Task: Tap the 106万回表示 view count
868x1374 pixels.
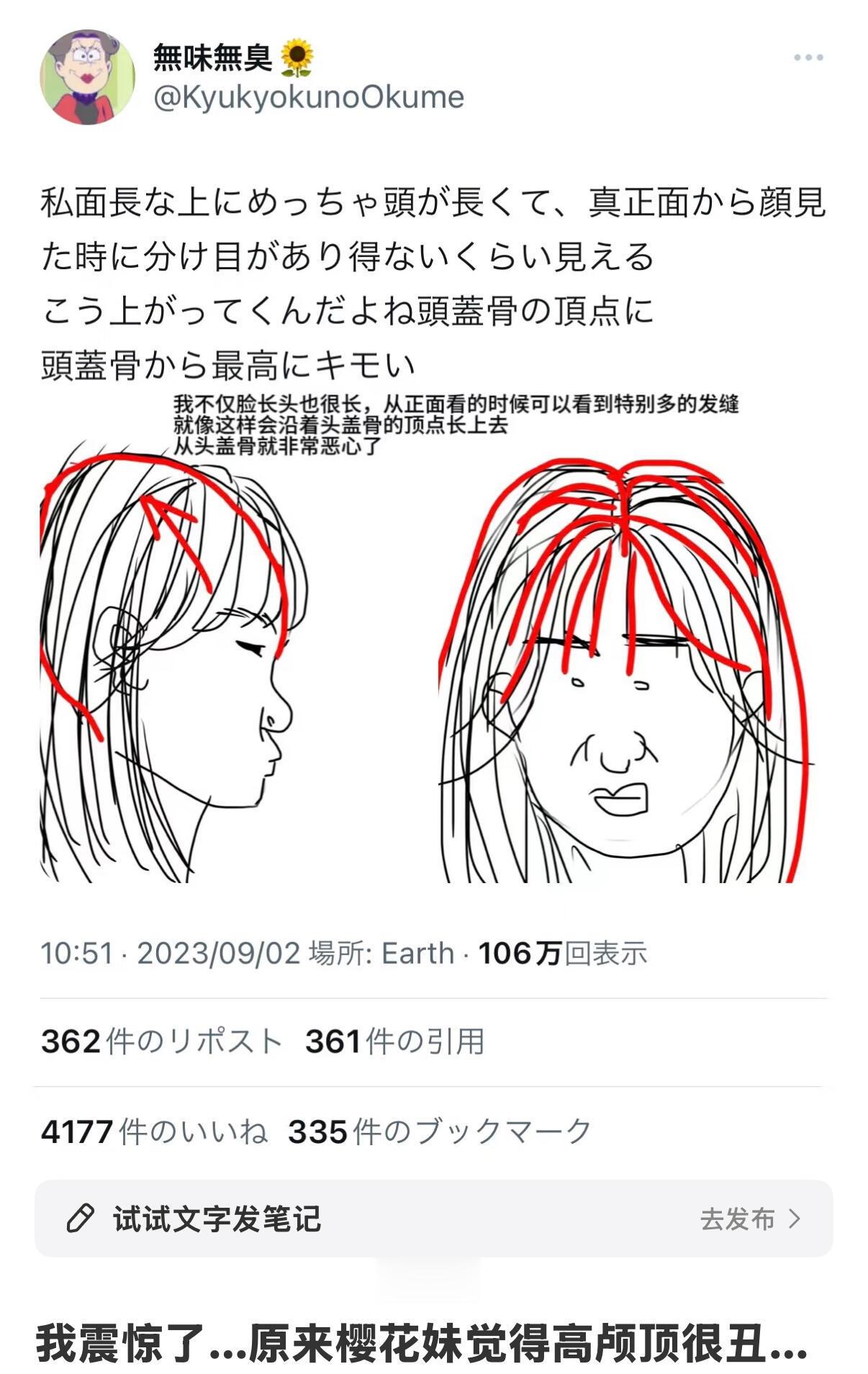Action: tap(563, 953)
